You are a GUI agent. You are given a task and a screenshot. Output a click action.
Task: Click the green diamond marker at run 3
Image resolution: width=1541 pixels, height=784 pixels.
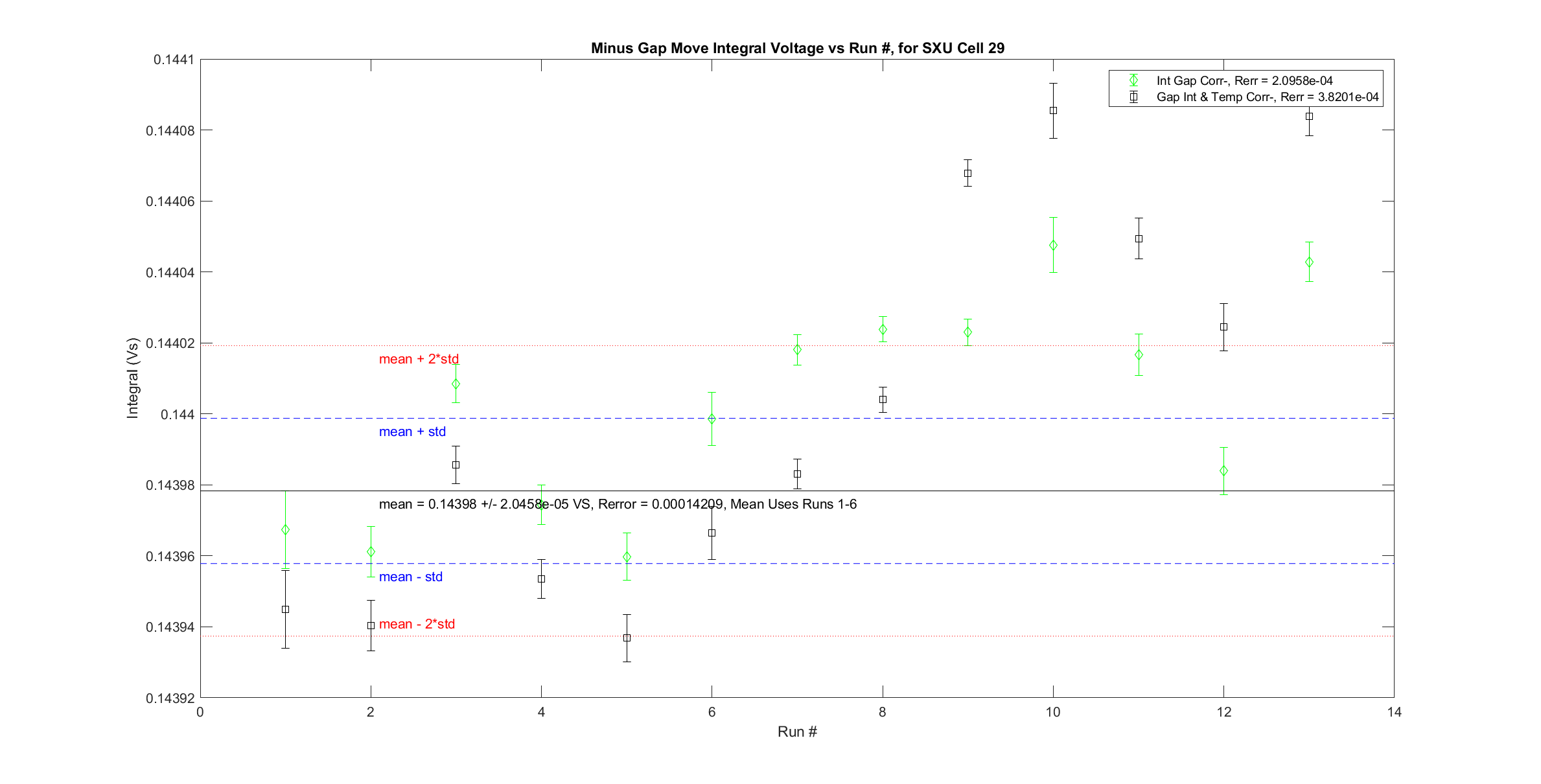(x=456, y=384)
